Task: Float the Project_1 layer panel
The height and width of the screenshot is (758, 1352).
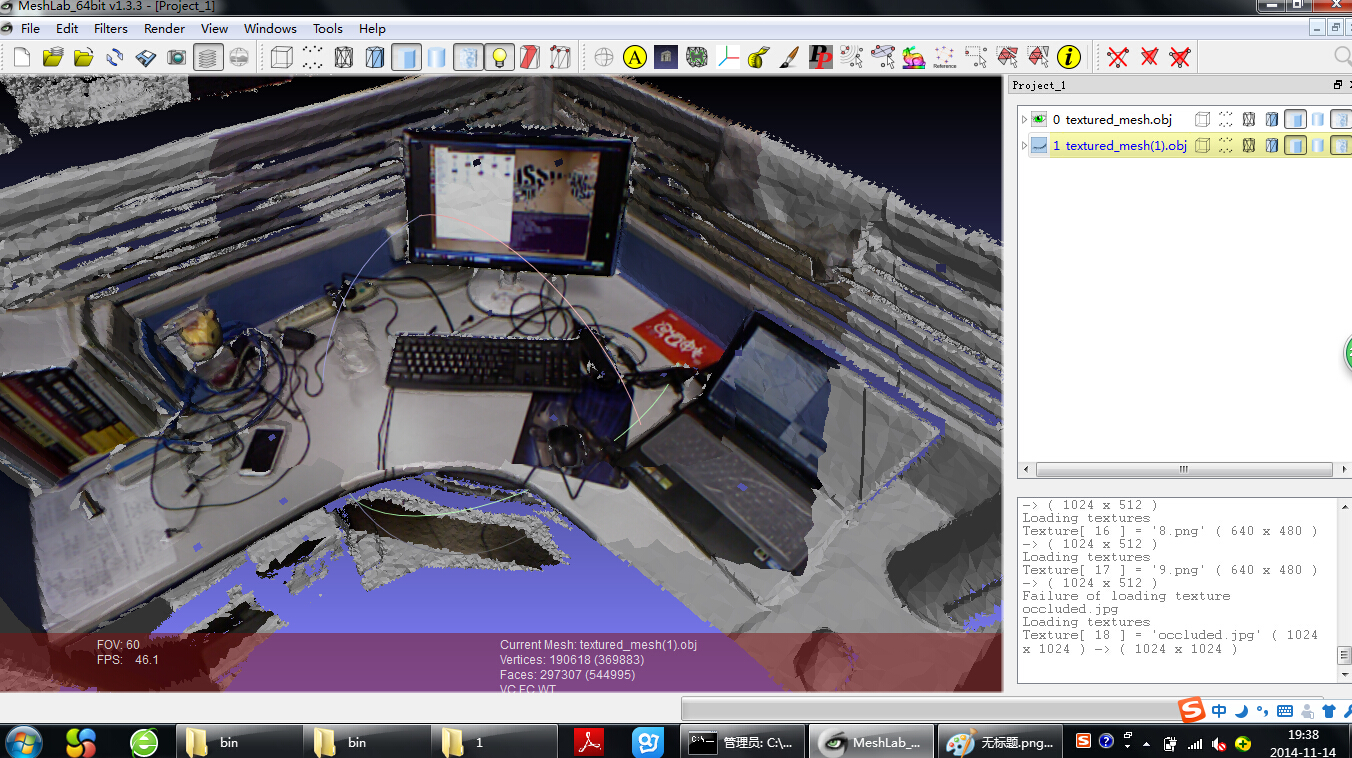Action: (1338, 85)
